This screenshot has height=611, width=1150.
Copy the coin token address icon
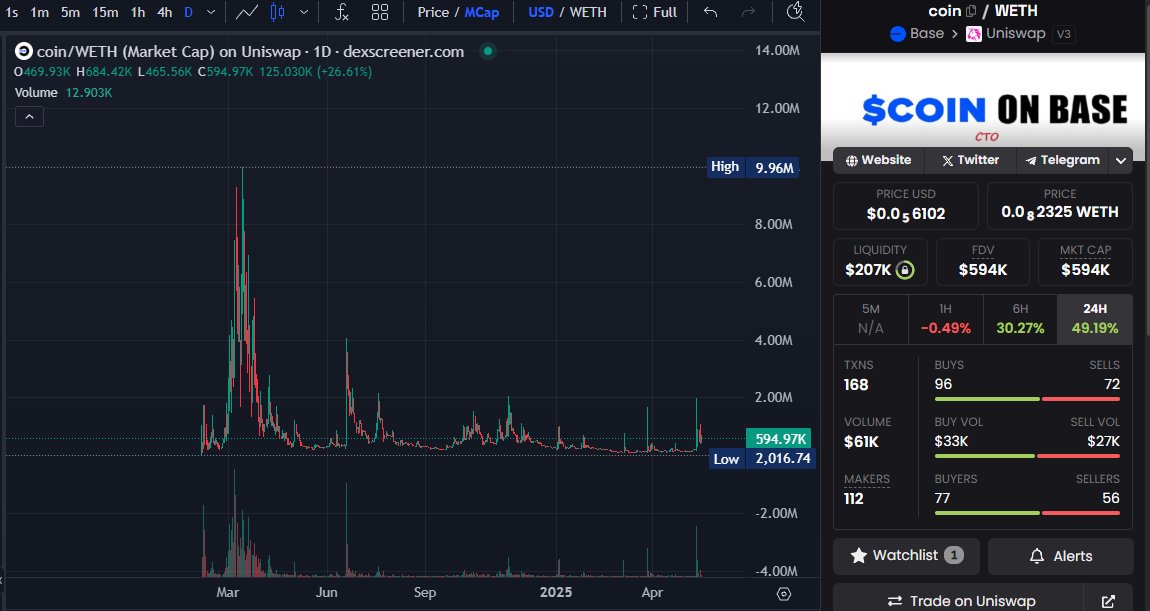[972, 11]
